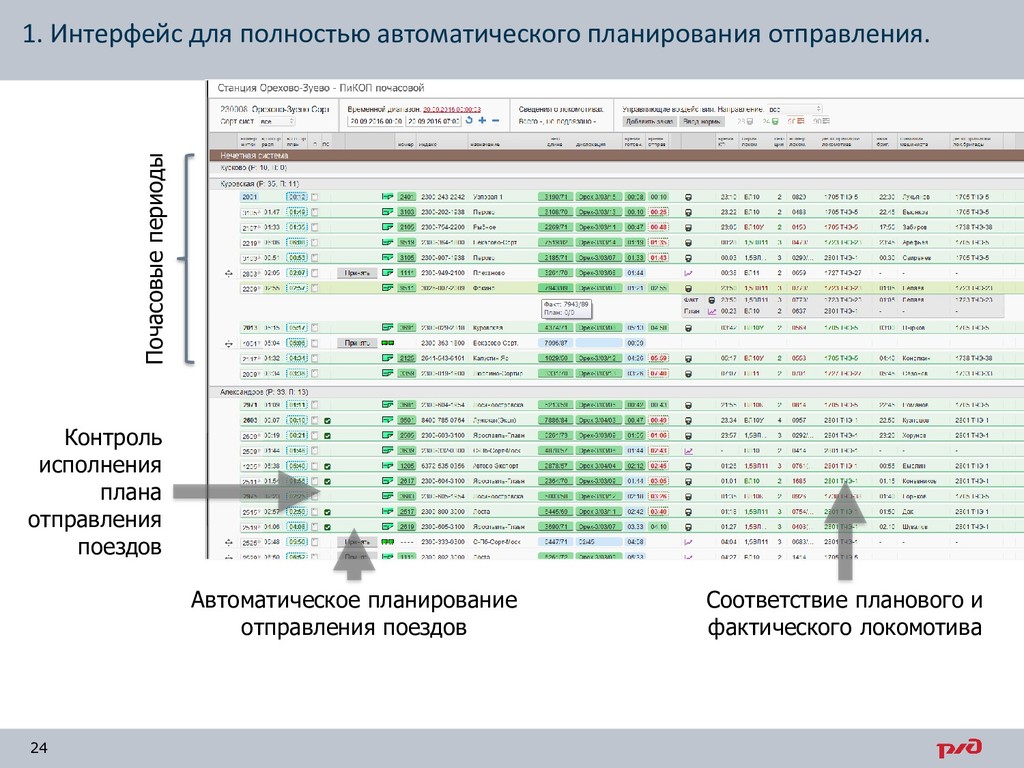Image resolution: width=1024 pixels, height=768 pixels.
Task: Click the locomotive icon in row 2619
Action: click(x=688, y=527)
